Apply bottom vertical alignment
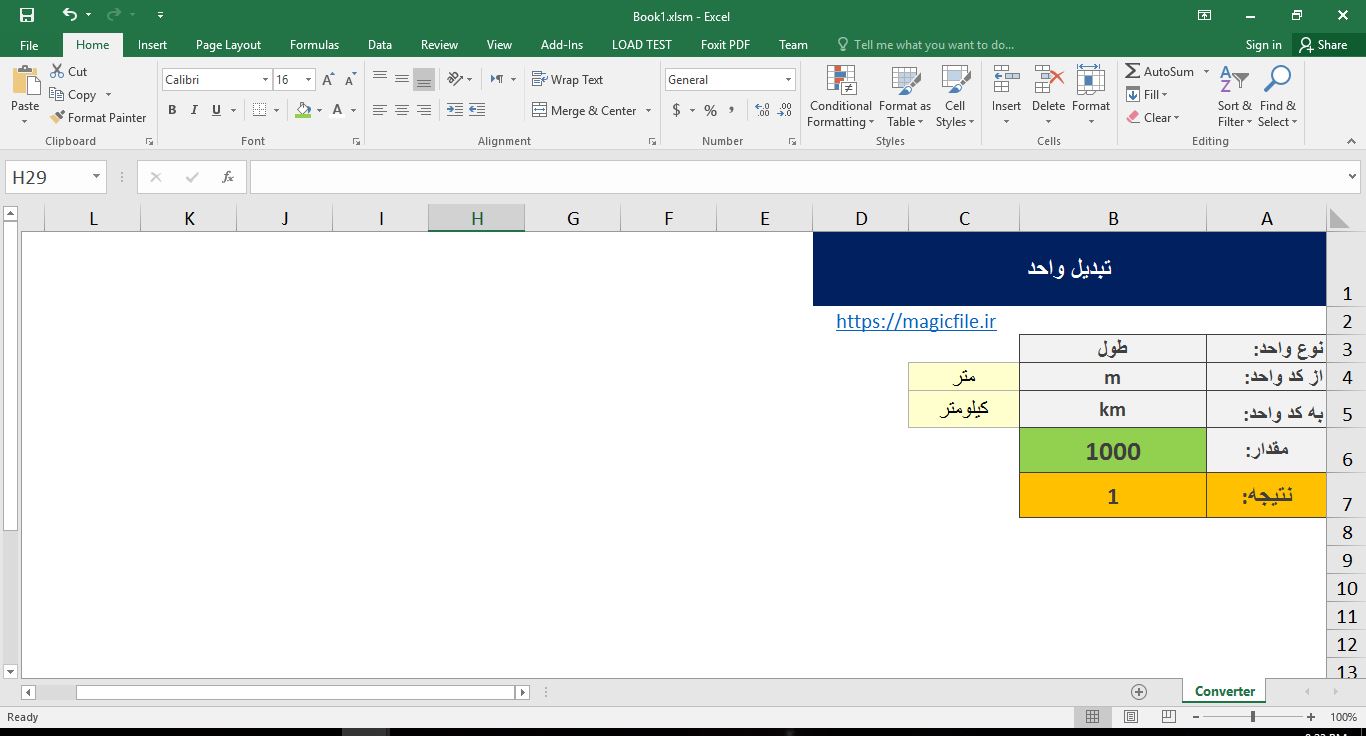1366x736 pixels. click(424, 80)
